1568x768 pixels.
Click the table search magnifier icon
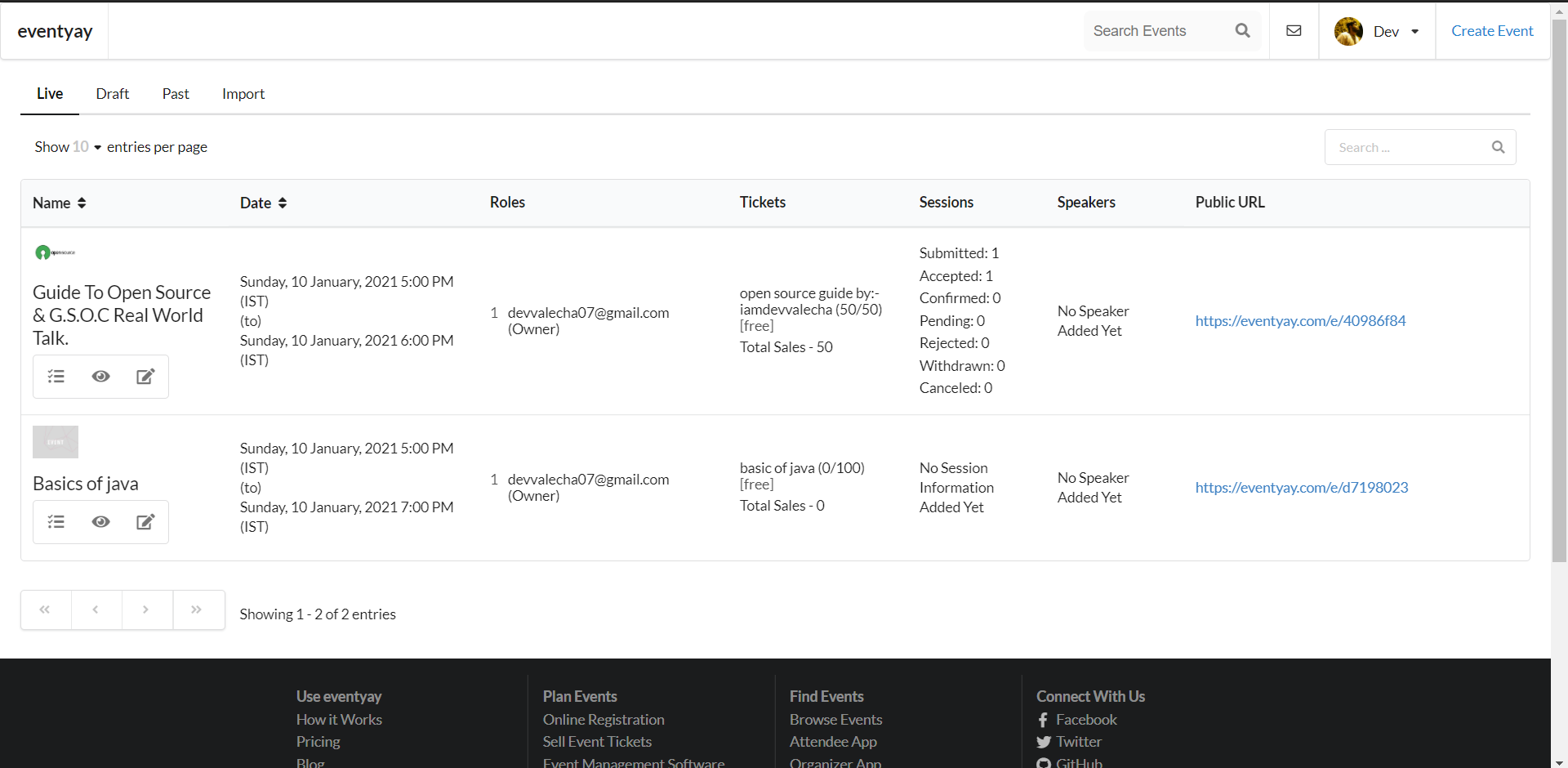click(1498, 147)
